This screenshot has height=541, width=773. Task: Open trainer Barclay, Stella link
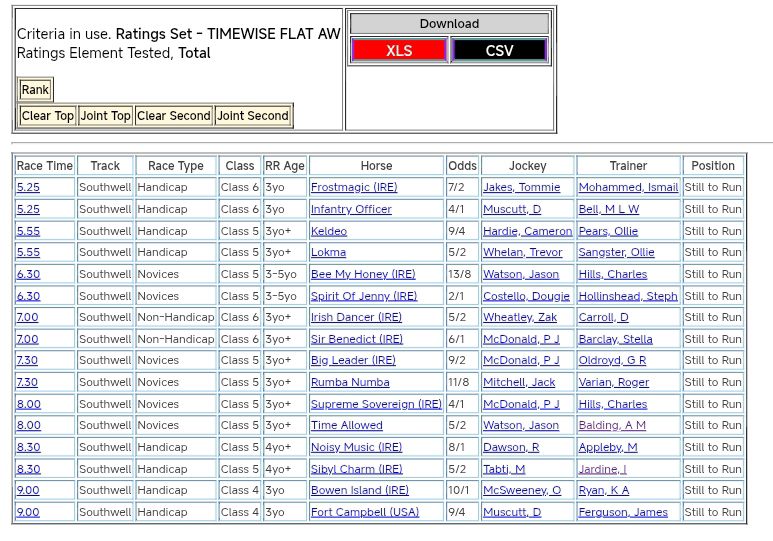[615, 339]
